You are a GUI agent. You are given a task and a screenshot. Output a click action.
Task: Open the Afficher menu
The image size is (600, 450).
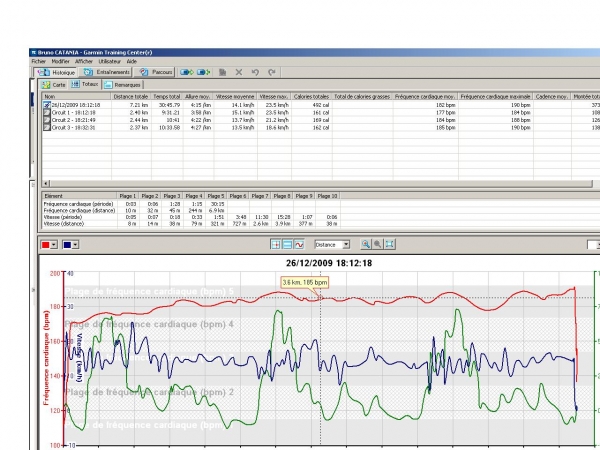point(84,61)
